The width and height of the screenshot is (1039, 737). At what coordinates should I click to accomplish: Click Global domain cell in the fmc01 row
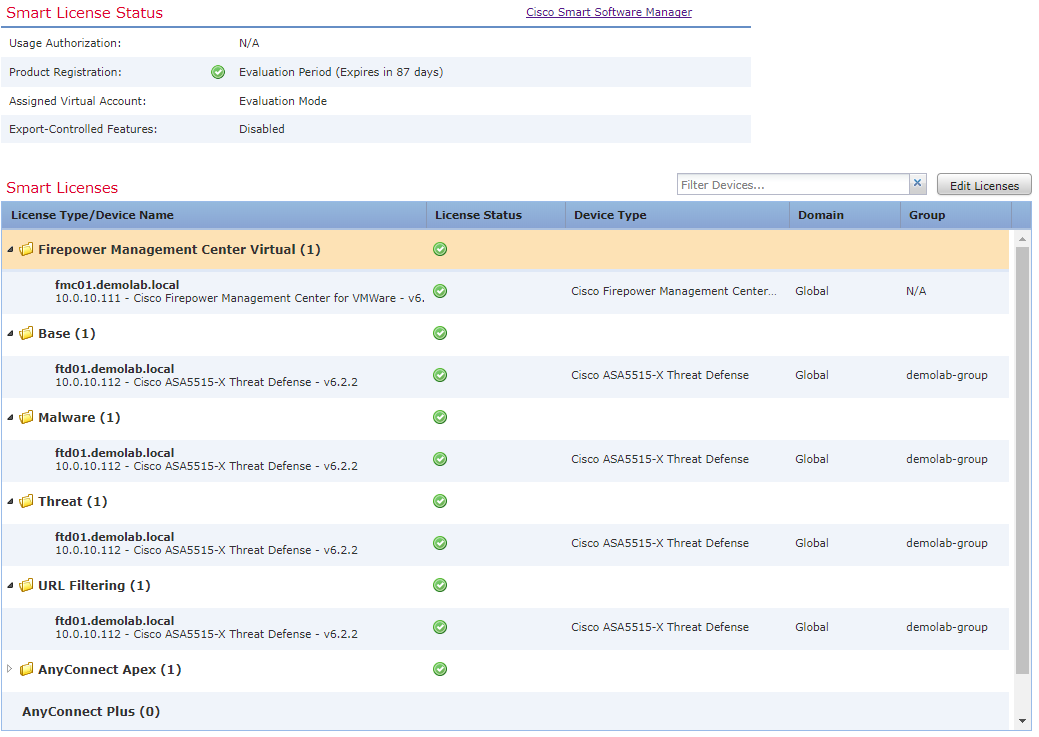pyautogui.click(x=812, y=291)
